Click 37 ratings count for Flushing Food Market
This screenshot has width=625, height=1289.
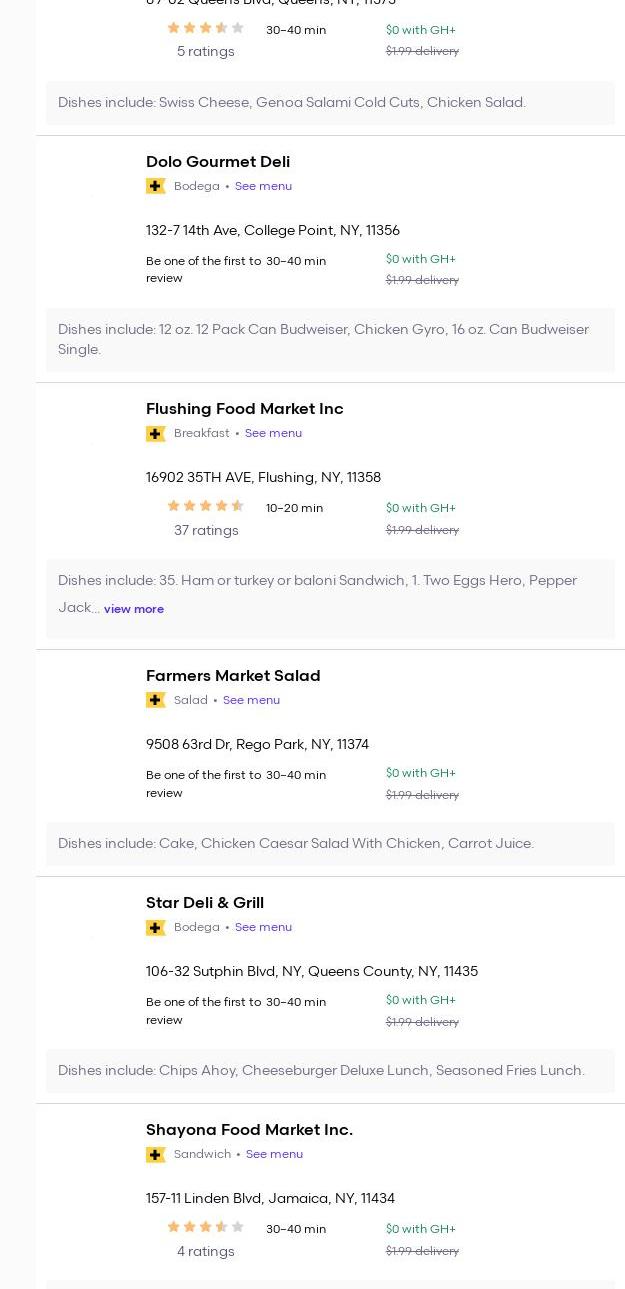tap(206, 531)
